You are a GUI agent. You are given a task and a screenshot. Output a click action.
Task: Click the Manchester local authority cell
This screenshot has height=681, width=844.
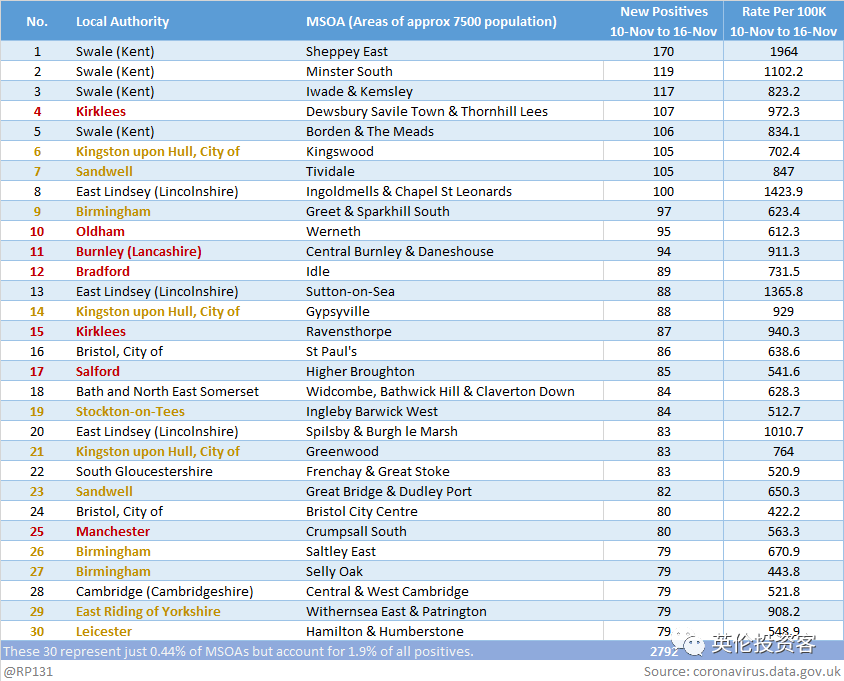coord(113,531)
